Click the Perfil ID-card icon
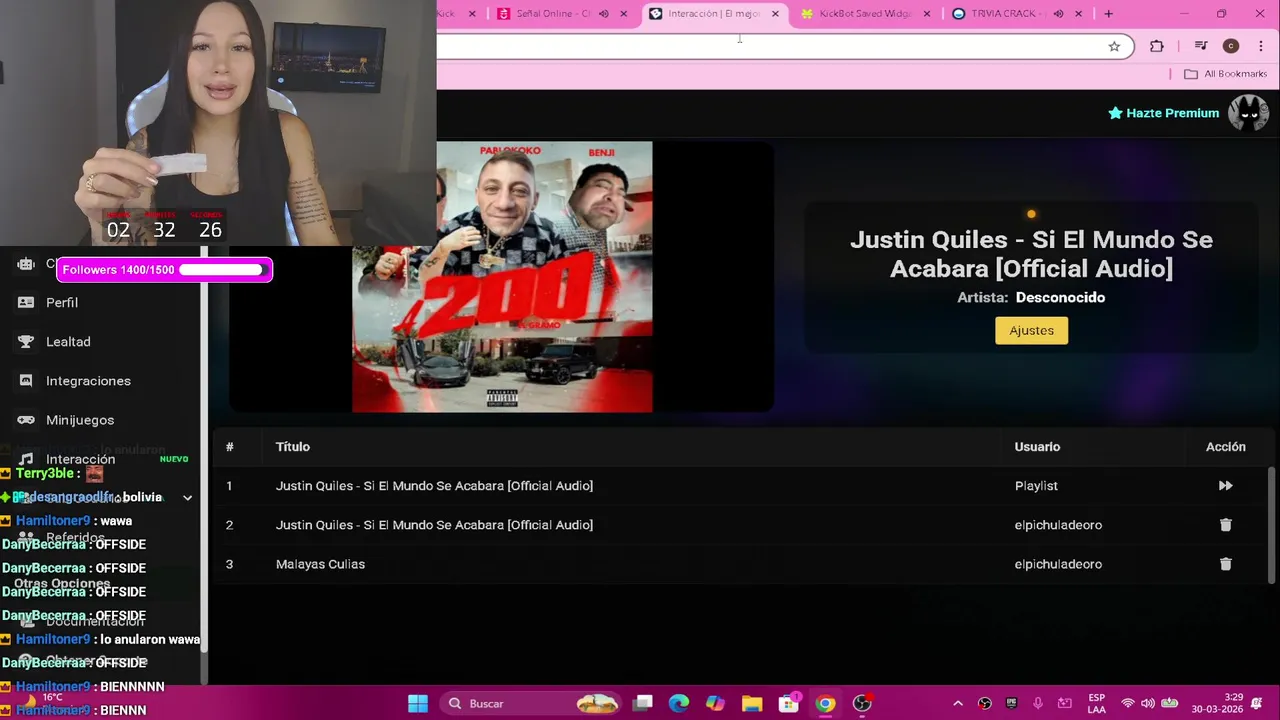This screenshot has height=720, width=1280. [x=26, y=302]
